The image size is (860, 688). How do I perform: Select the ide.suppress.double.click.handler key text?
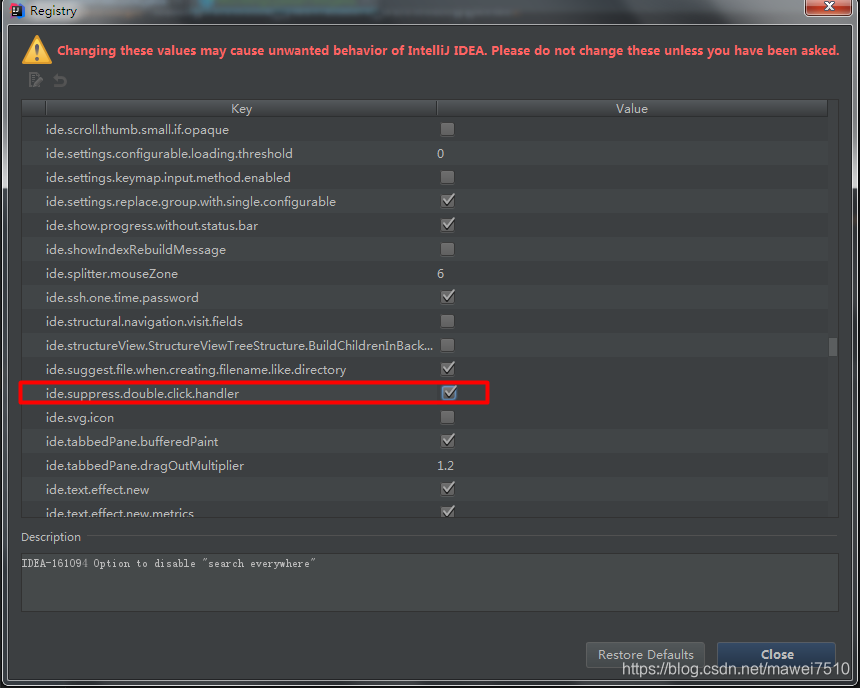pyautogui.click(x=143, y=393)
